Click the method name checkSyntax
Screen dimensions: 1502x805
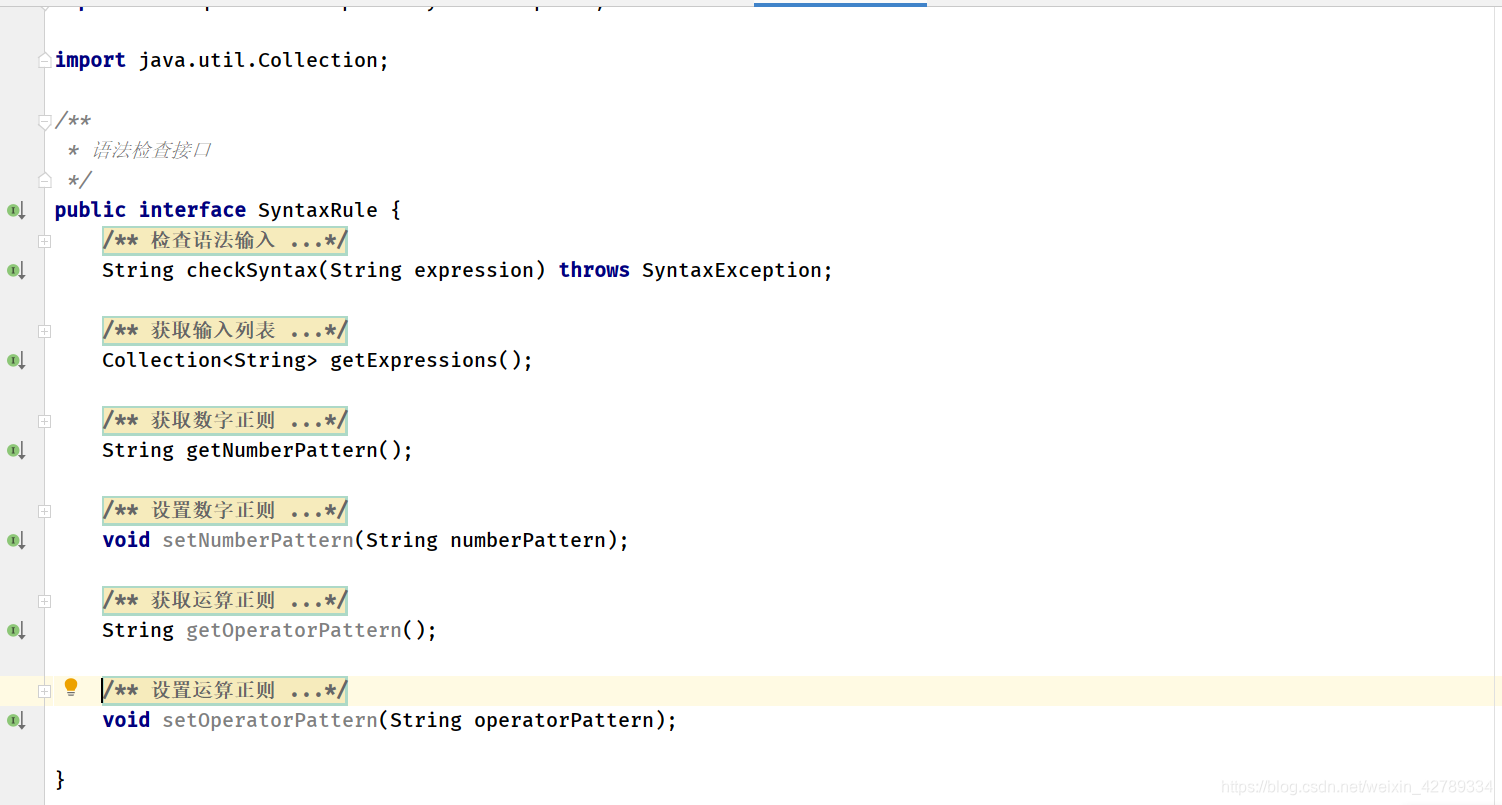[x=252, y=270]
